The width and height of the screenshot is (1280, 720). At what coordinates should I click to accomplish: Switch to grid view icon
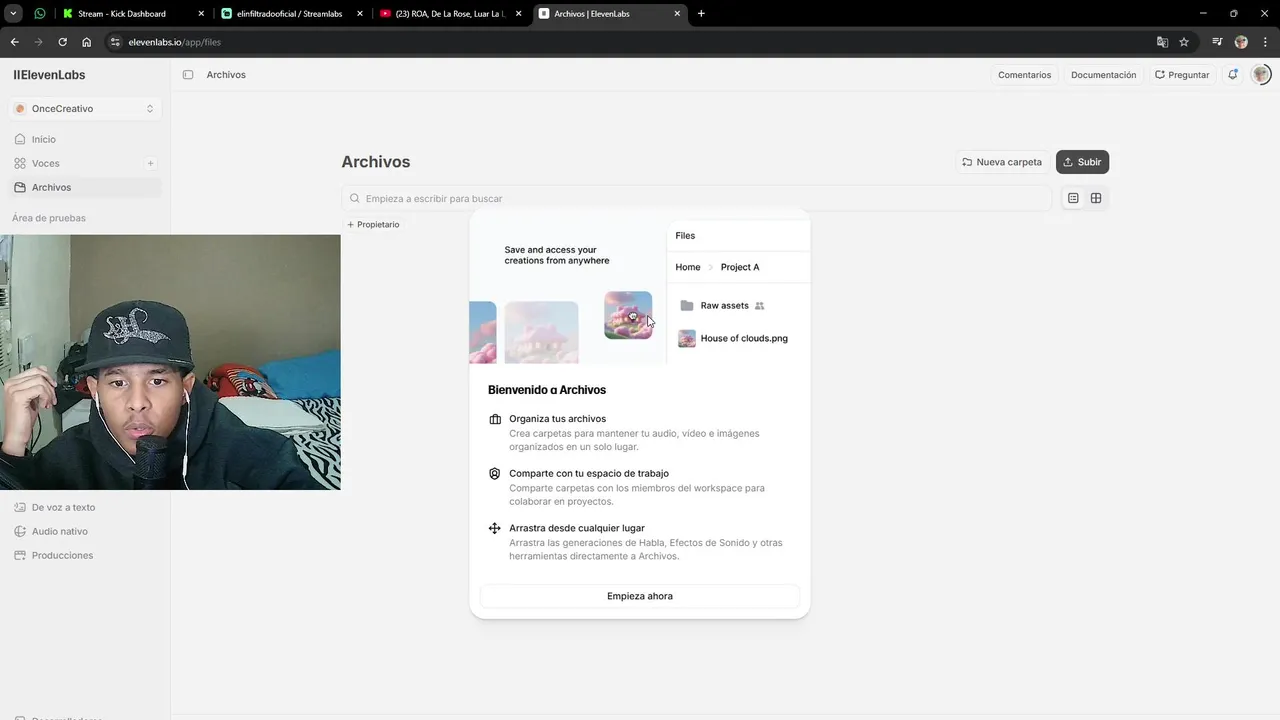1096,198
